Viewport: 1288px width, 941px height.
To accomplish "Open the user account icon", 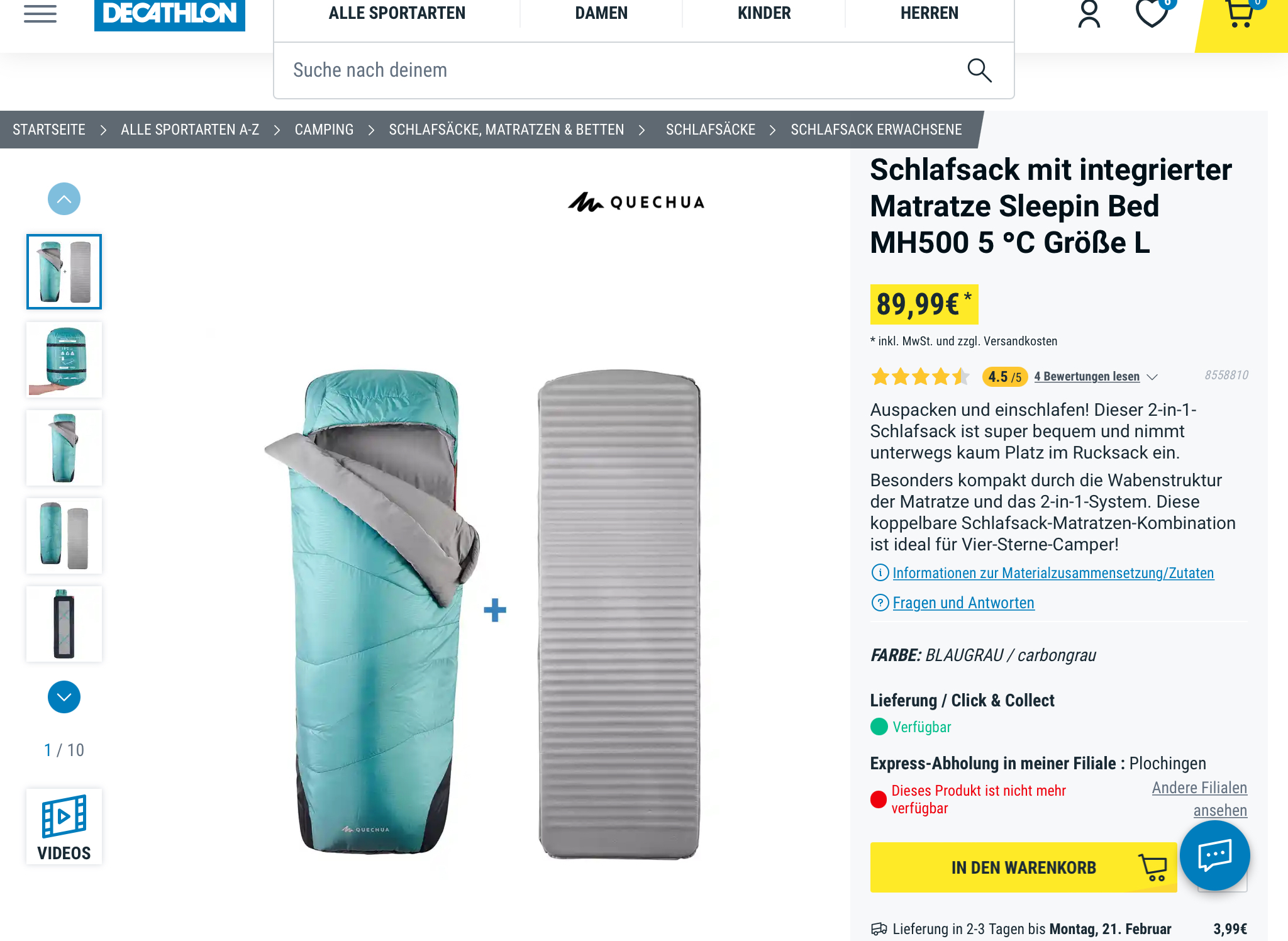I will tap(1089, 14).
